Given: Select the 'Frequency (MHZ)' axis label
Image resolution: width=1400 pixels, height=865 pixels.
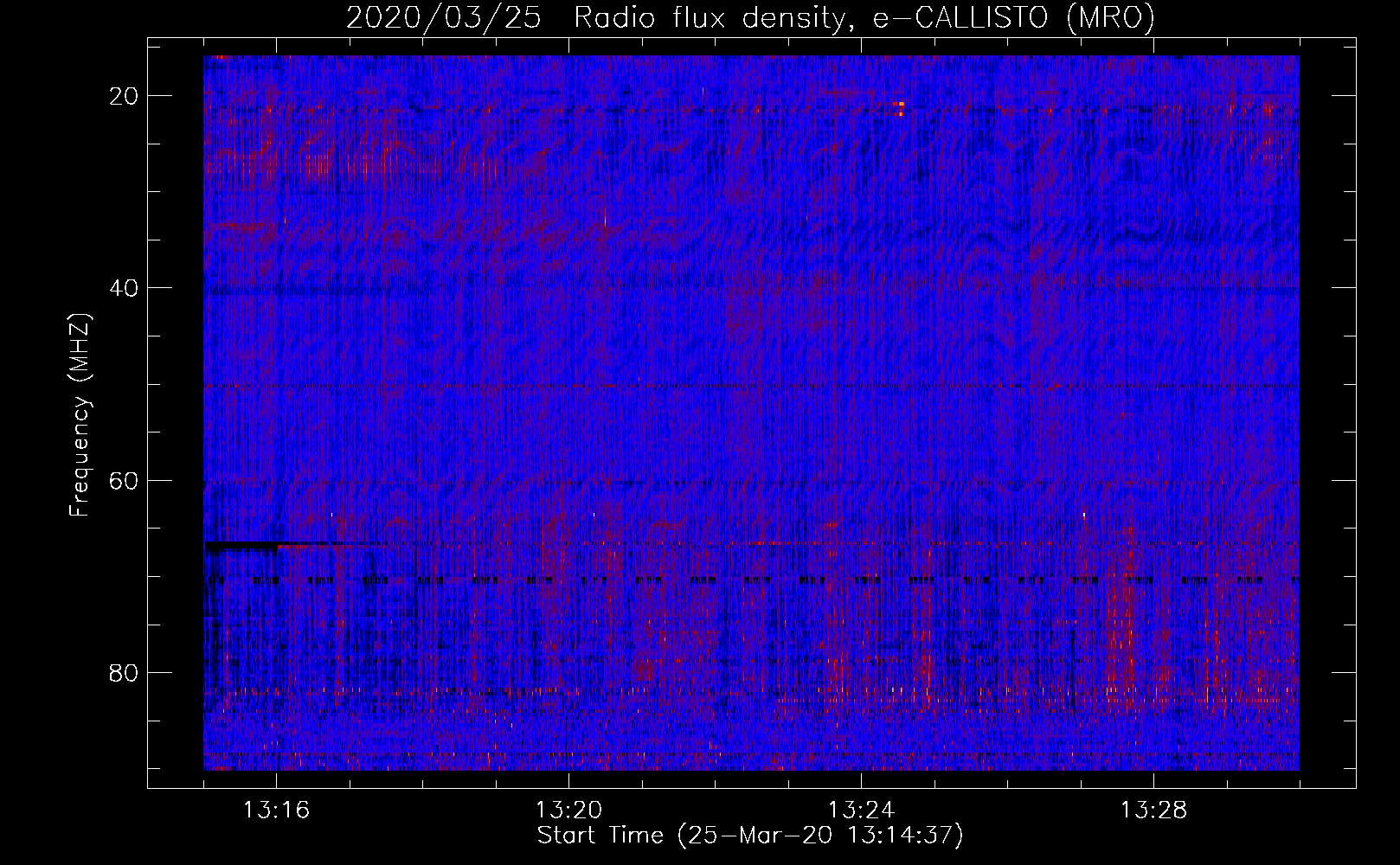Looking at the screenshot, I should [80, 415].
